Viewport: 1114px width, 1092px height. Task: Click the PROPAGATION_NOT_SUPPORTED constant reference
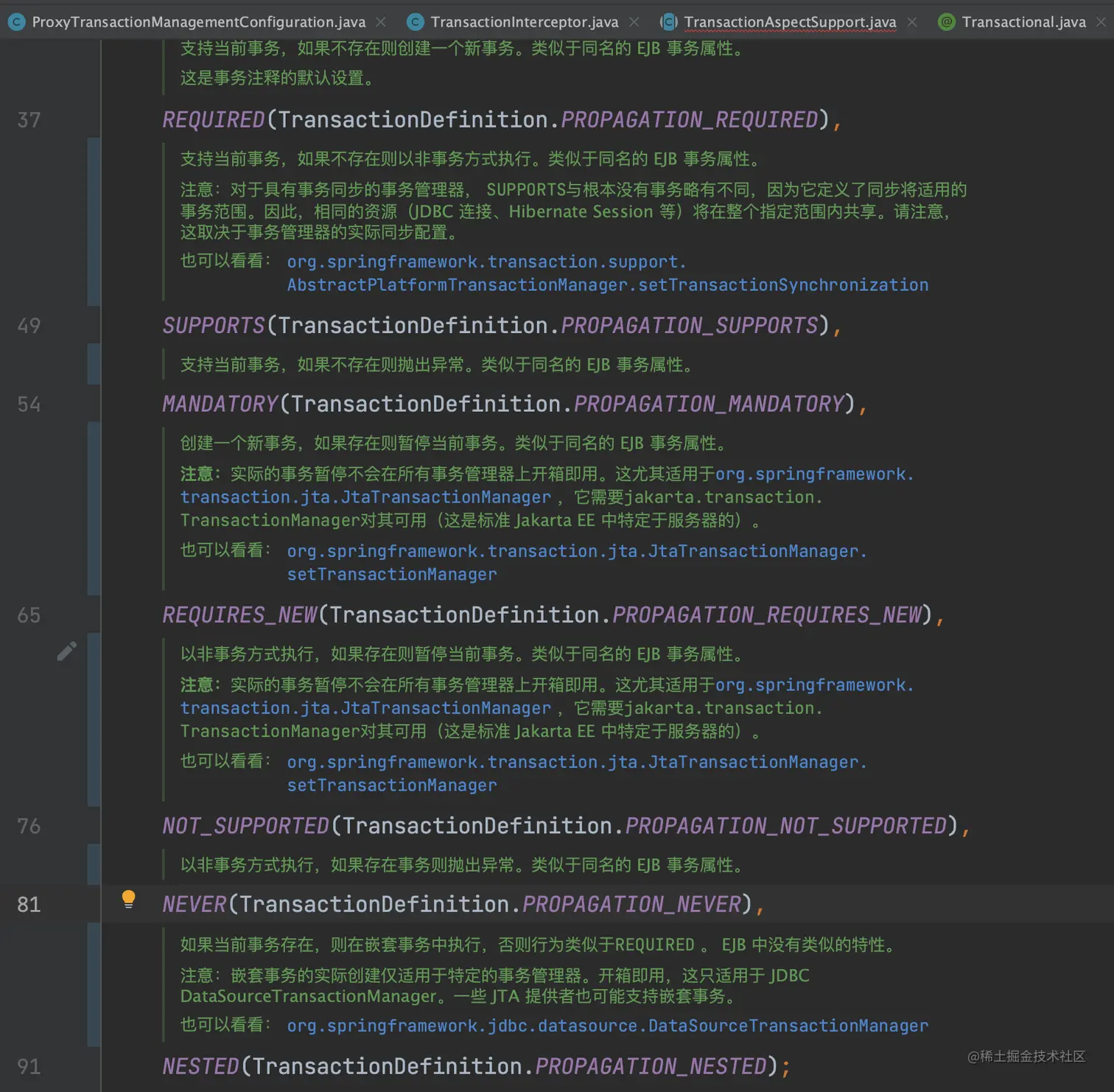(786, 825)
